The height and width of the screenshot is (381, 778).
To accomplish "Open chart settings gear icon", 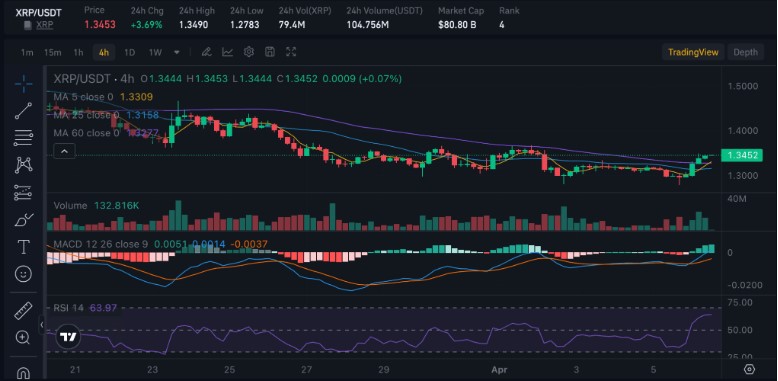I will [x=249, y=52].
